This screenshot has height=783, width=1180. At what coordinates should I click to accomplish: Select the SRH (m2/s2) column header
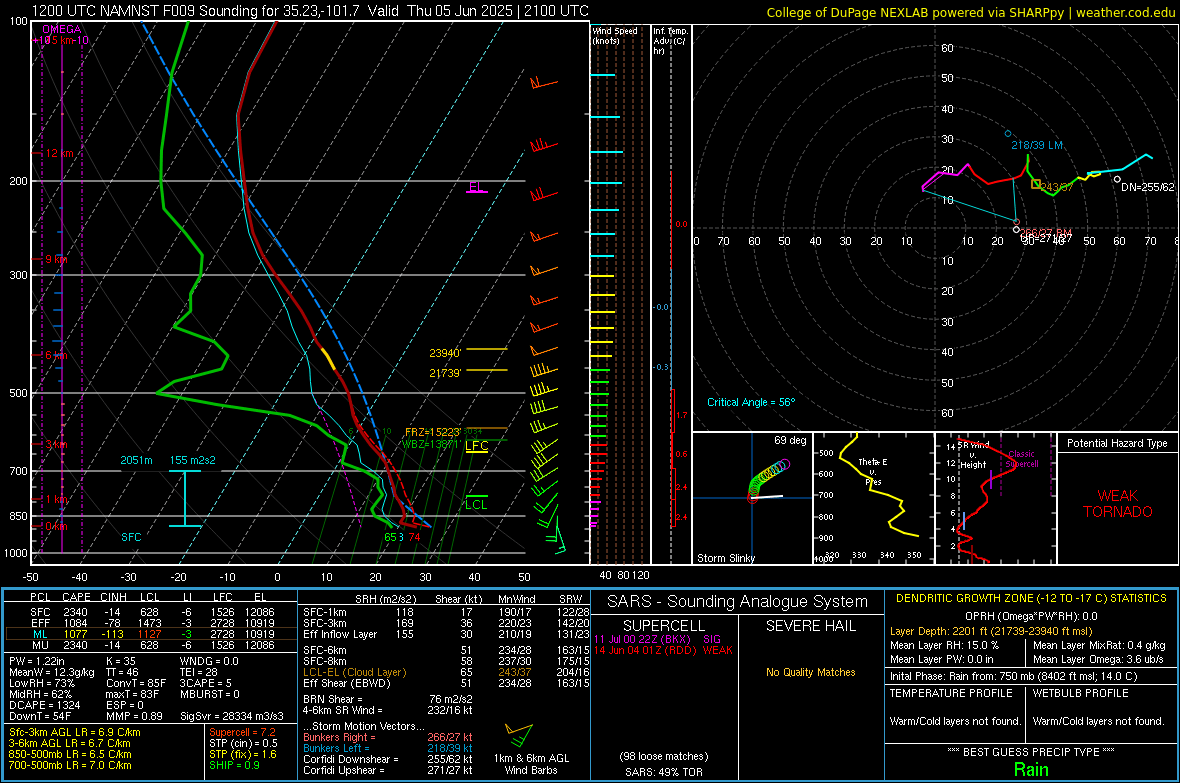coord(385,599)
